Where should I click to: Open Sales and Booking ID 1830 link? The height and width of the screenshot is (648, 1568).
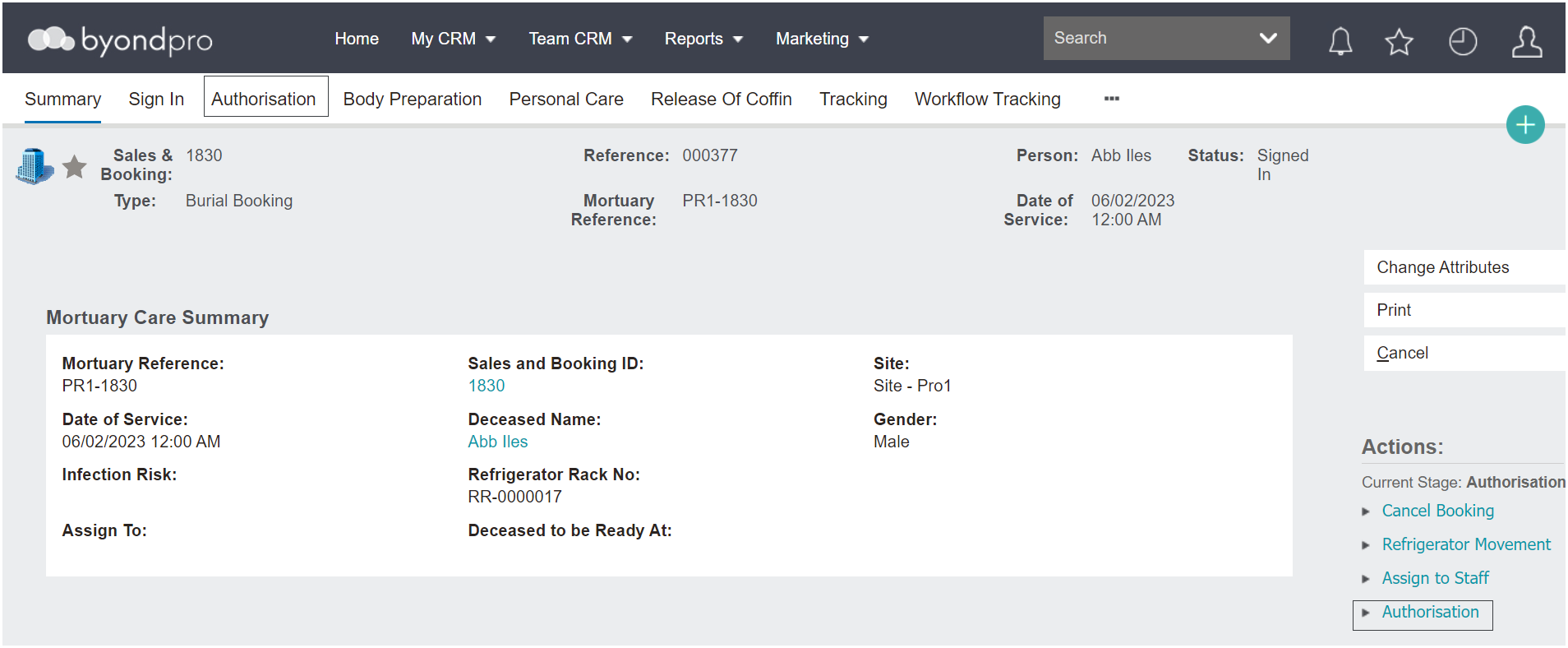487,386
